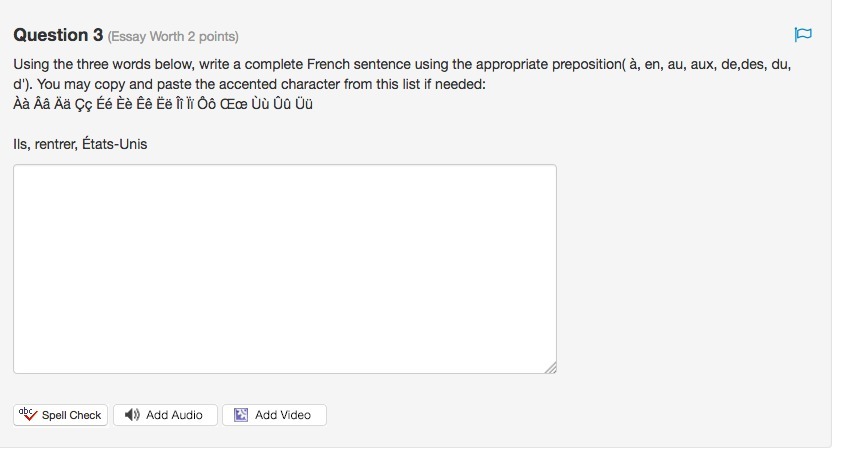Viewport: 850px width, 455px height.
Task: Click the "Essay Worth 2 points" label
Action: 173,37
